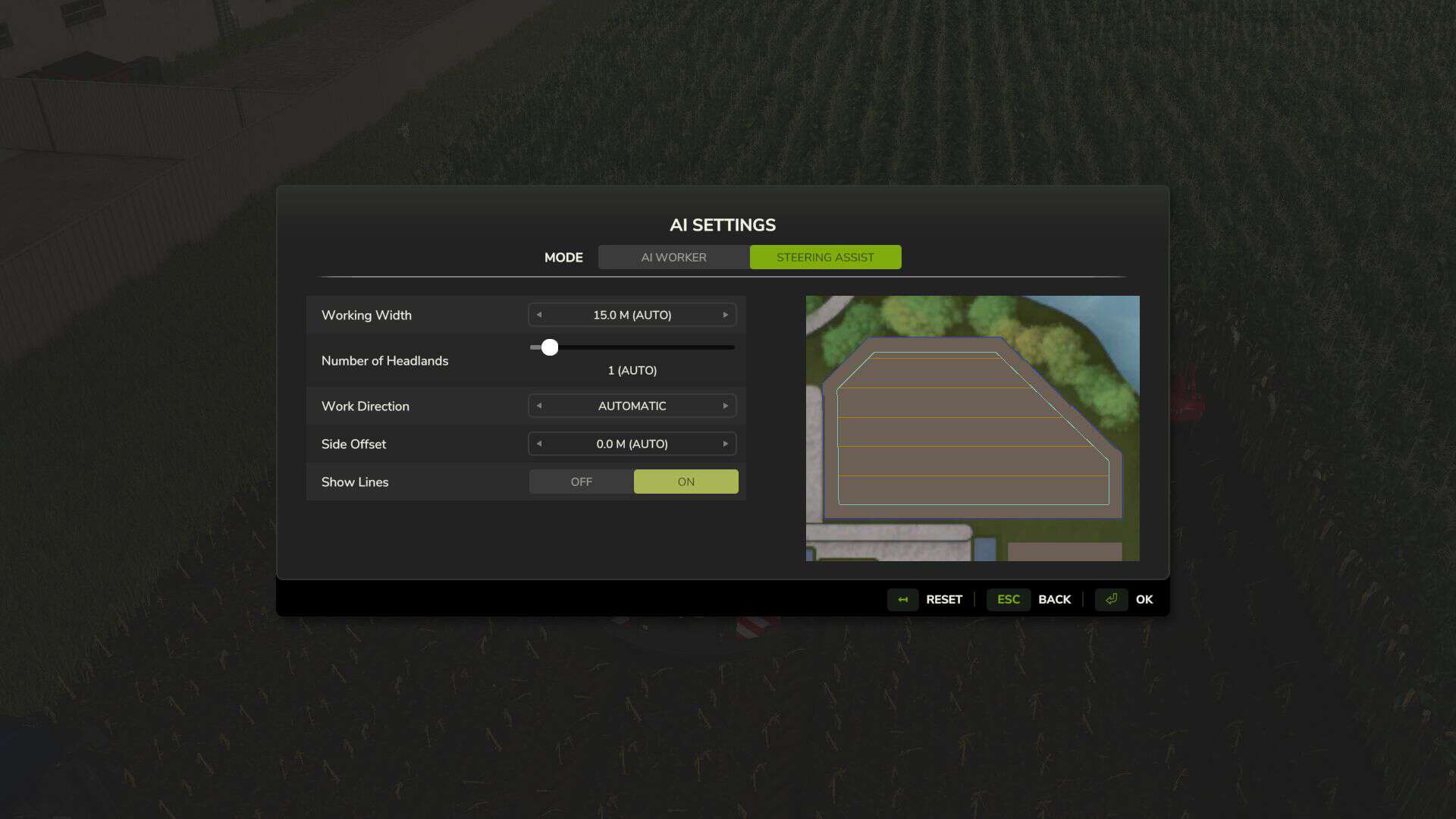This screenshot has width=1456, height=819.
Task: Turn Show Lines on
Action: pyautogui.click(x=686, y=482)
